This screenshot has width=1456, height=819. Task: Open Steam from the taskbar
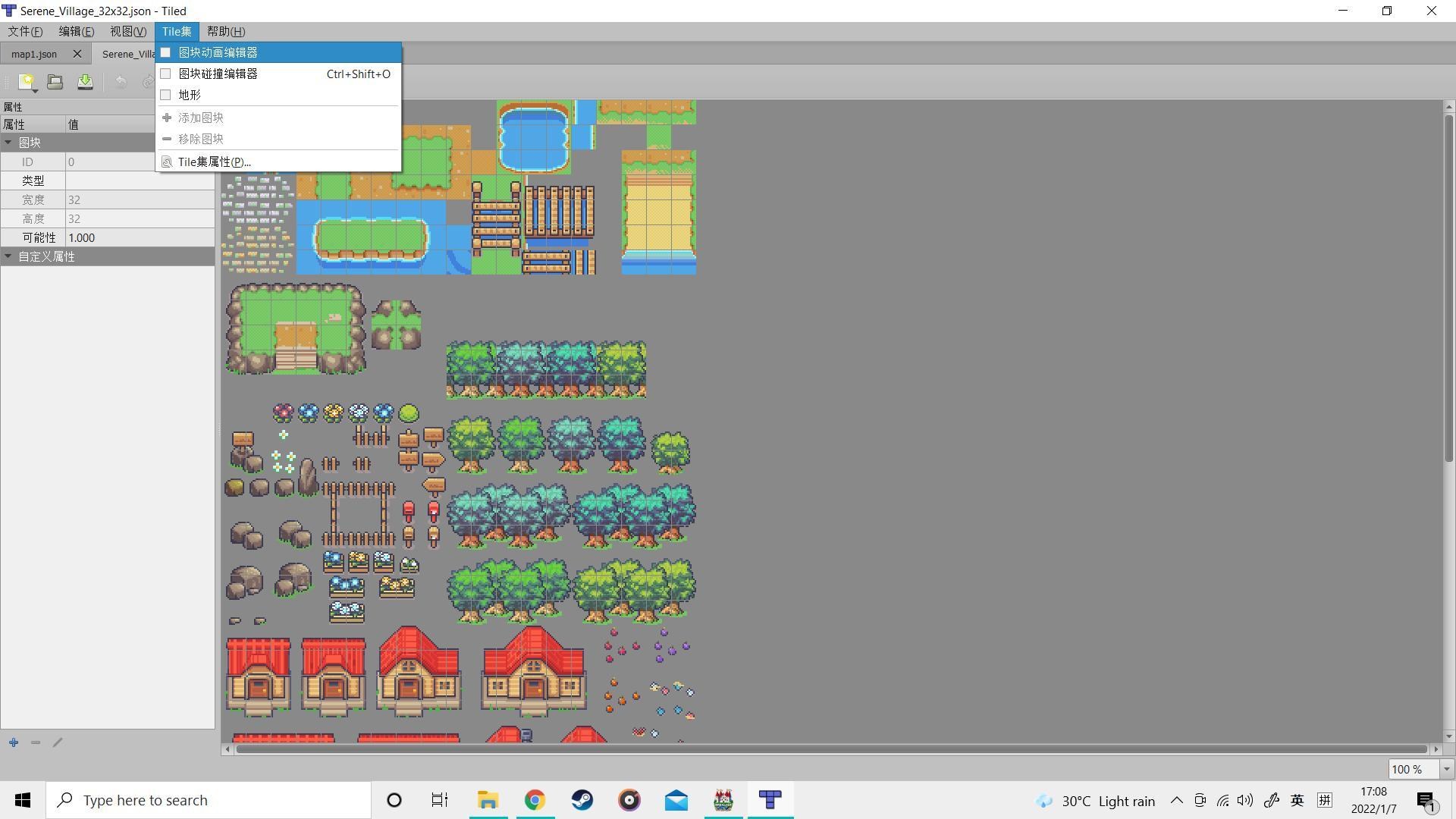click(x=582, y=800)
